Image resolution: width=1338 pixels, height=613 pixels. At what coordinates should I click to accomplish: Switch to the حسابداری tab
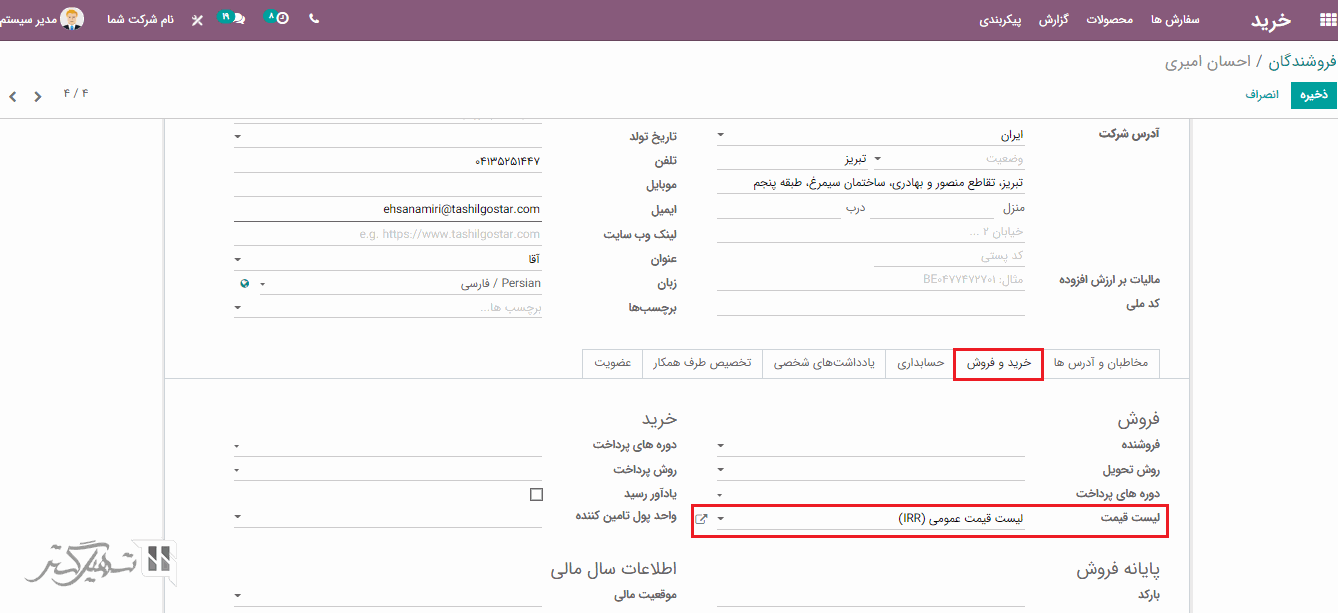tap(920, 363)
